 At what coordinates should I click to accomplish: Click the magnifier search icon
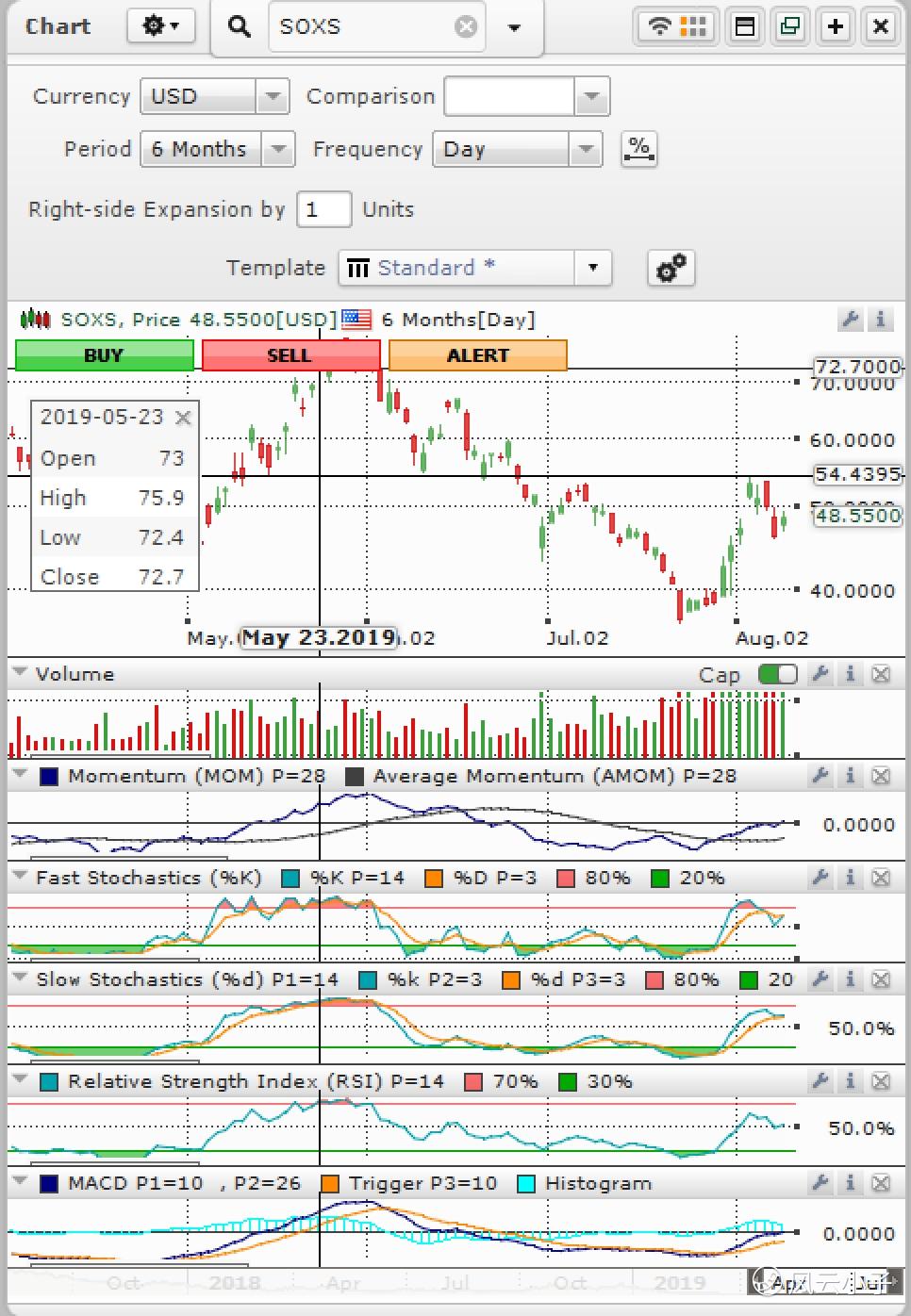(240, 26)
